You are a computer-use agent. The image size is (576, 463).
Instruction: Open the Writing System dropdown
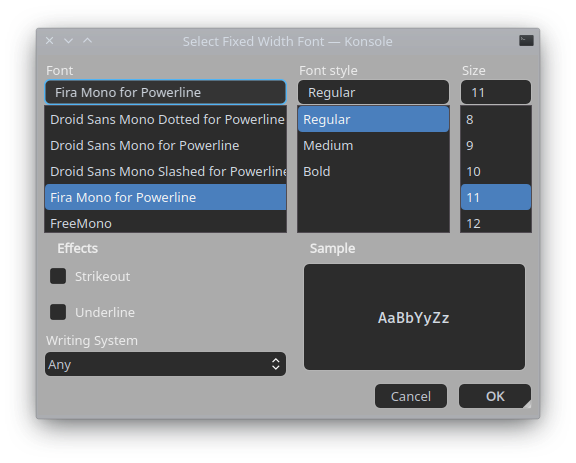(165, 364)
